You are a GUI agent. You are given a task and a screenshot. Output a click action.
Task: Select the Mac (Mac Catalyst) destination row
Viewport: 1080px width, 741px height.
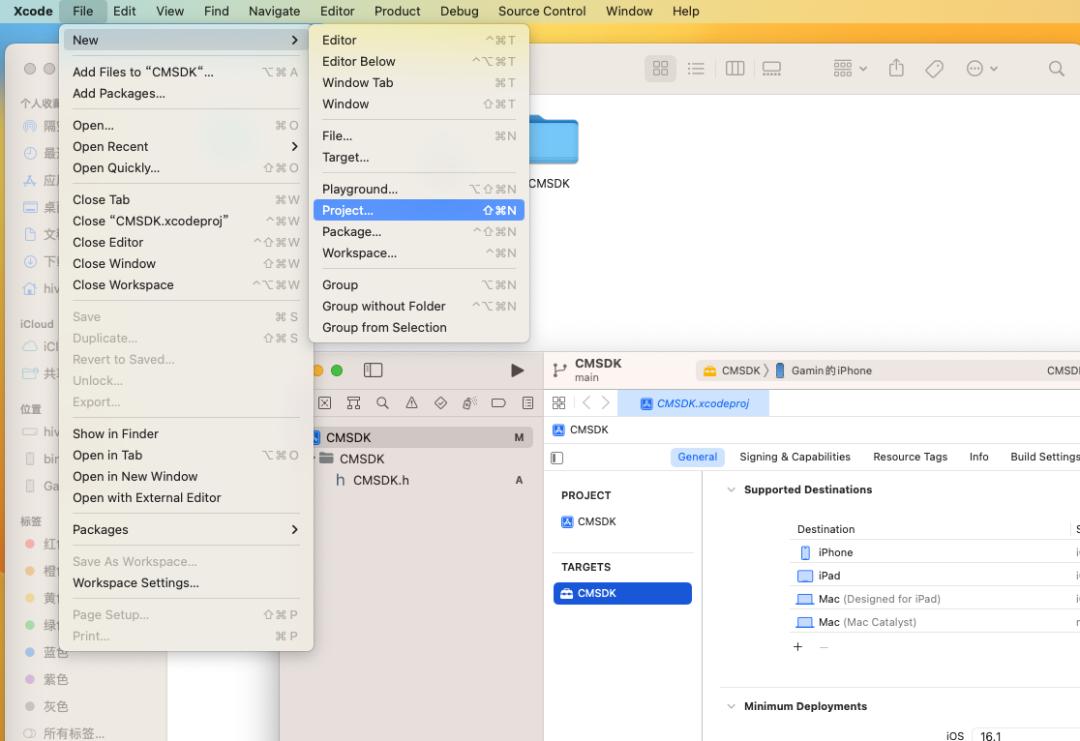pos(935,623)
